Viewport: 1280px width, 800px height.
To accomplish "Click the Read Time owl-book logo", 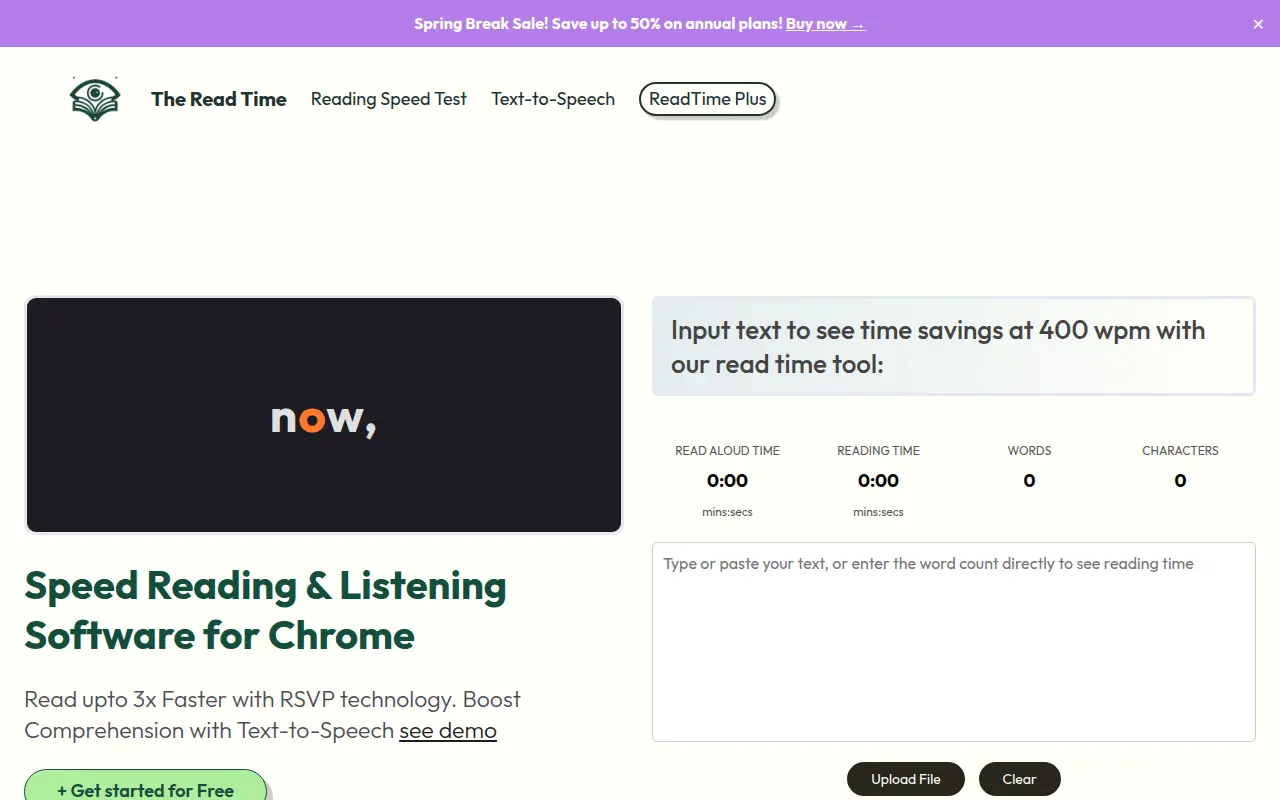I will (95, 98).
